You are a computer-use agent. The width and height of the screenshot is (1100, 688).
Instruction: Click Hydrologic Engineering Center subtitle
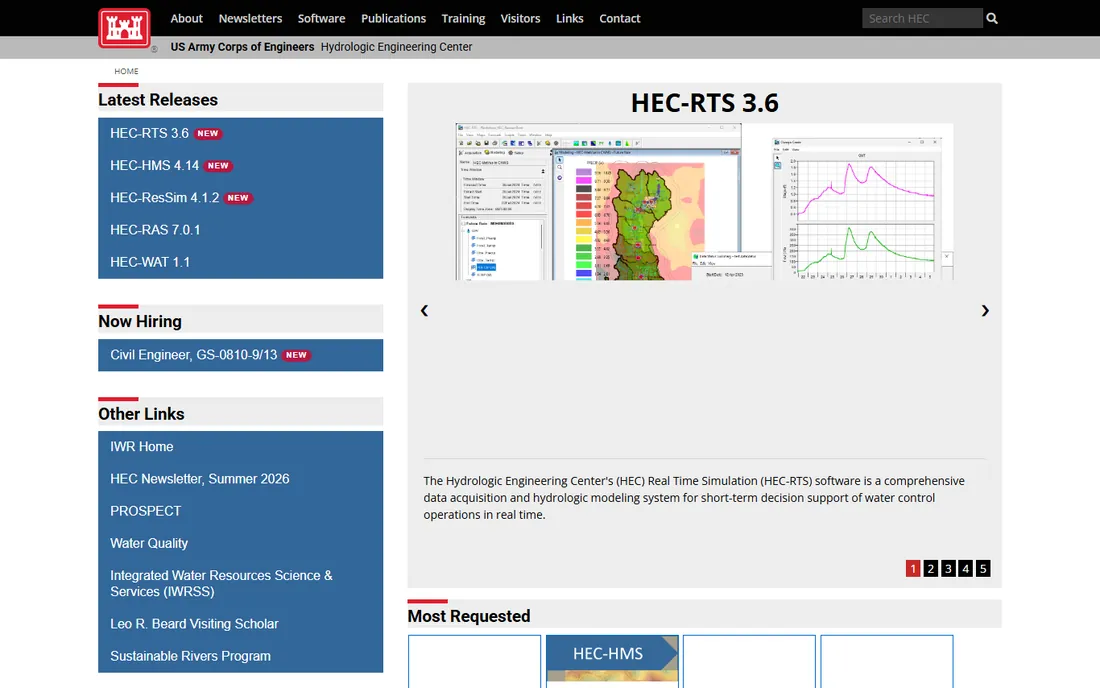point(396,47)
